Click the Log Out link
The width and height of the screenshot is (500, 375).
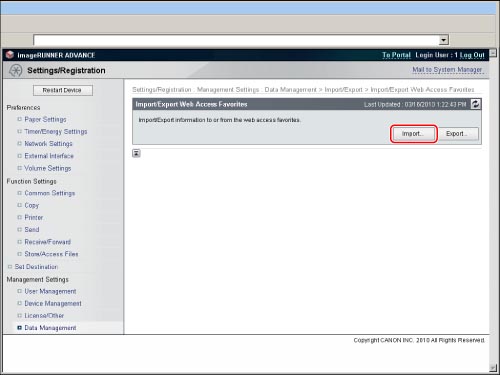[472, 55]
